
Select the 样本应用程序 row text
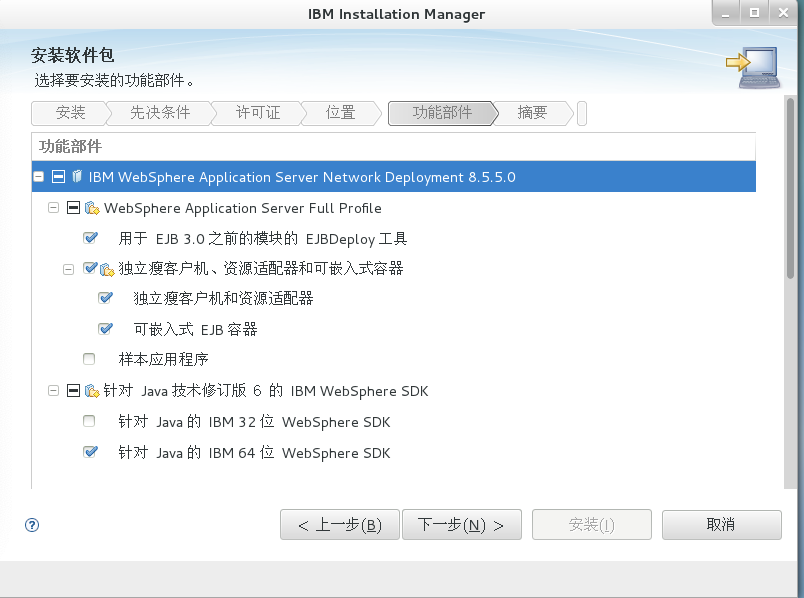click(x=164, y=360)
